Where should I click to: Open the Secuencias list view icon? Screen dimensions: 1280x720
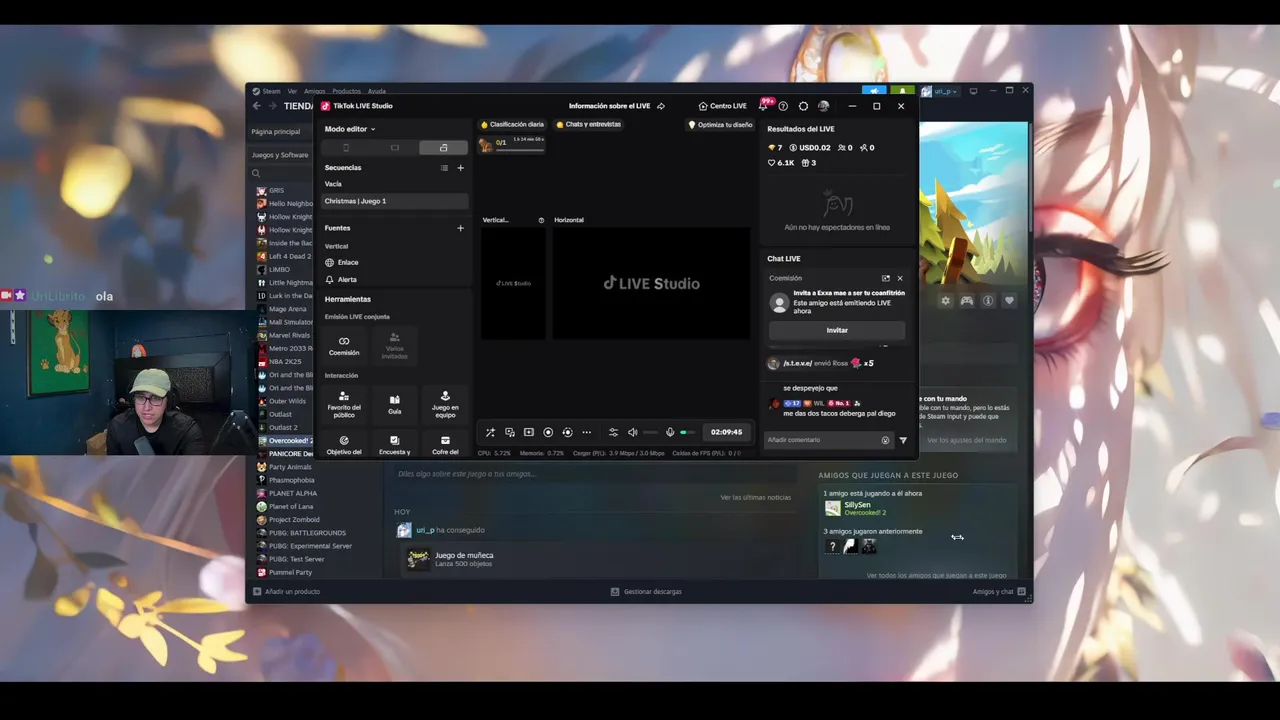point(444,168)
